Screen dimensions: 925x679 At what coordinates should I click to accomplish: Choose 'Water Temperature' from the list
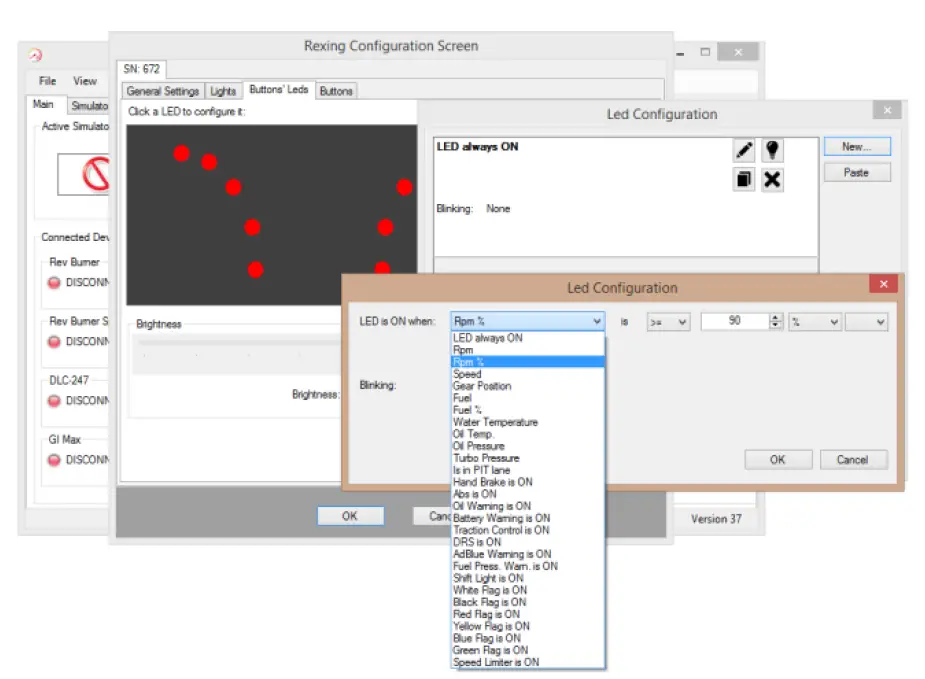pyautogui.click(x=527, y=422)
